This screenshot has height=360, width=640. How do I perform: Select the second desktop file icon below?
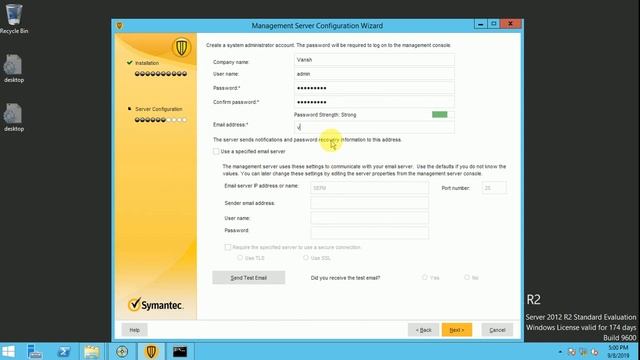(14, 117)
